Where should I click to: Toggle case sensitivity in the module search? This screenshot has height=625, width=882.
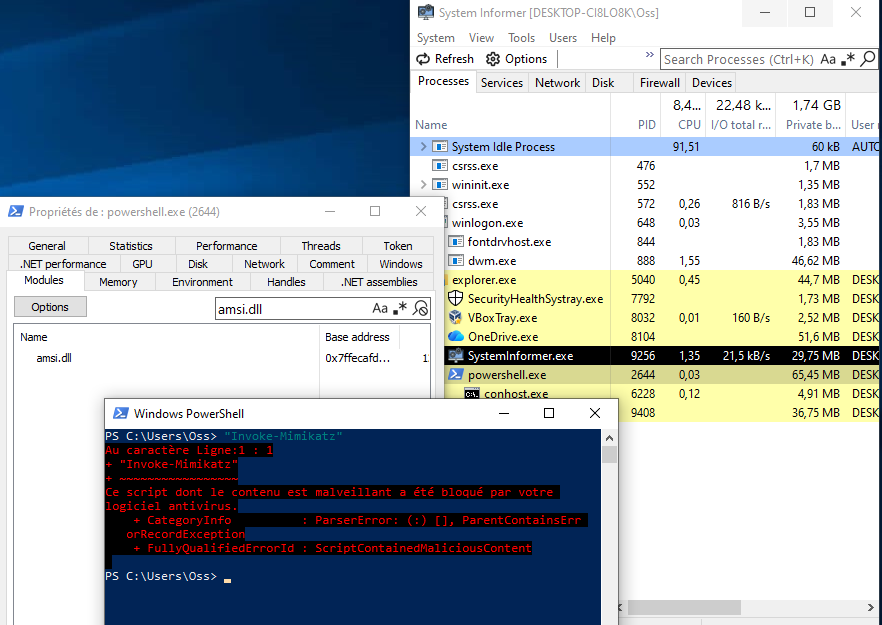[380, 308]
